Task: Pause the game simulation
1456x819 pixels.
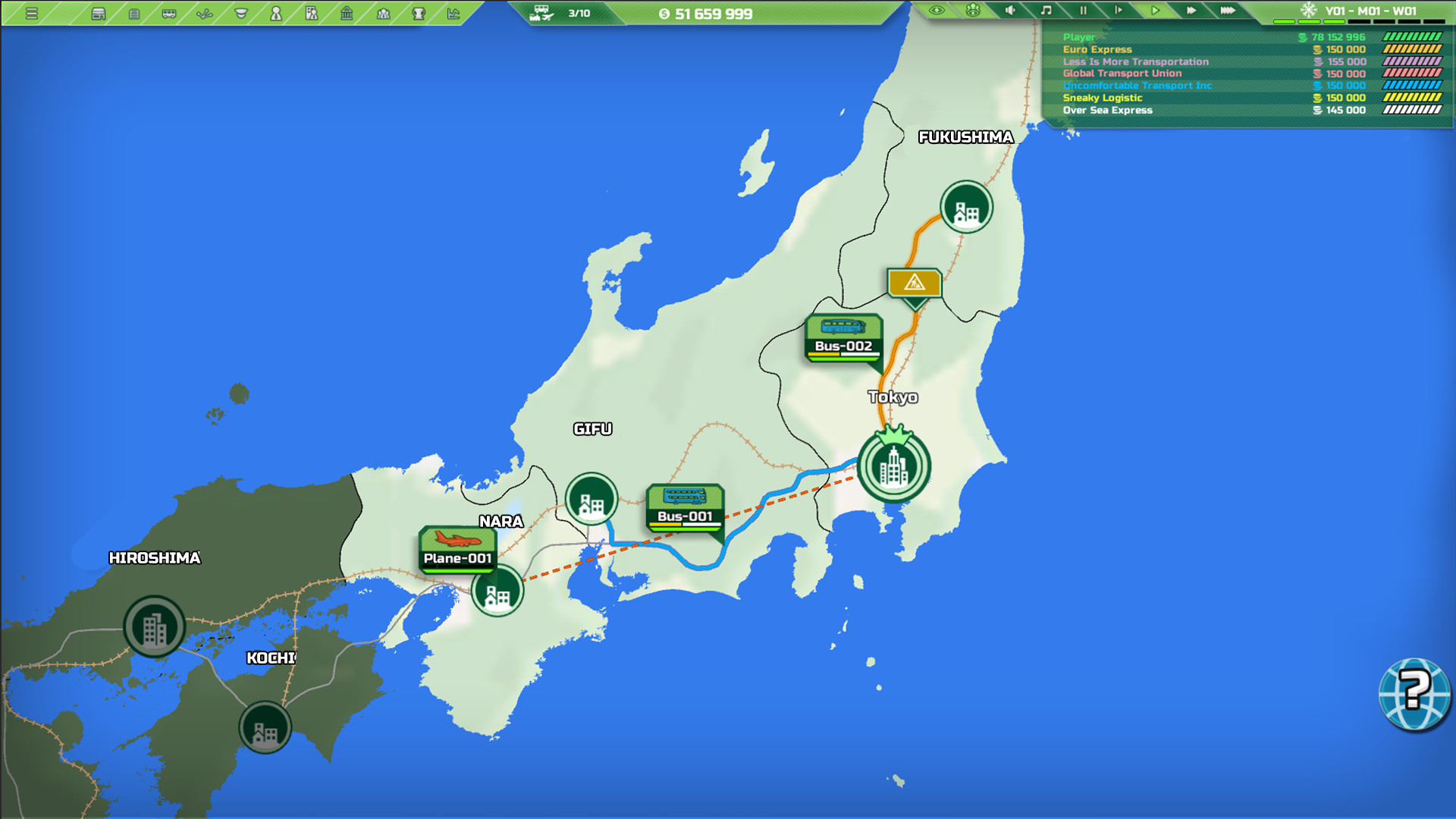Action: click(x=1083, y=11)
